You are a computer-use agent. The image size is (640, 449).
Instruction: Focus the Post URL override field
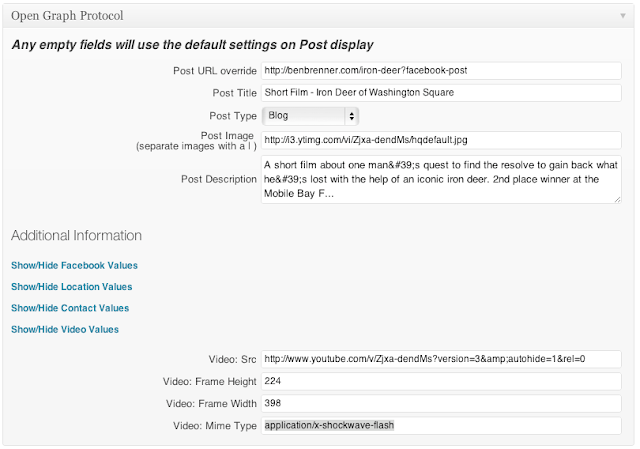click(x=441, y=71)
